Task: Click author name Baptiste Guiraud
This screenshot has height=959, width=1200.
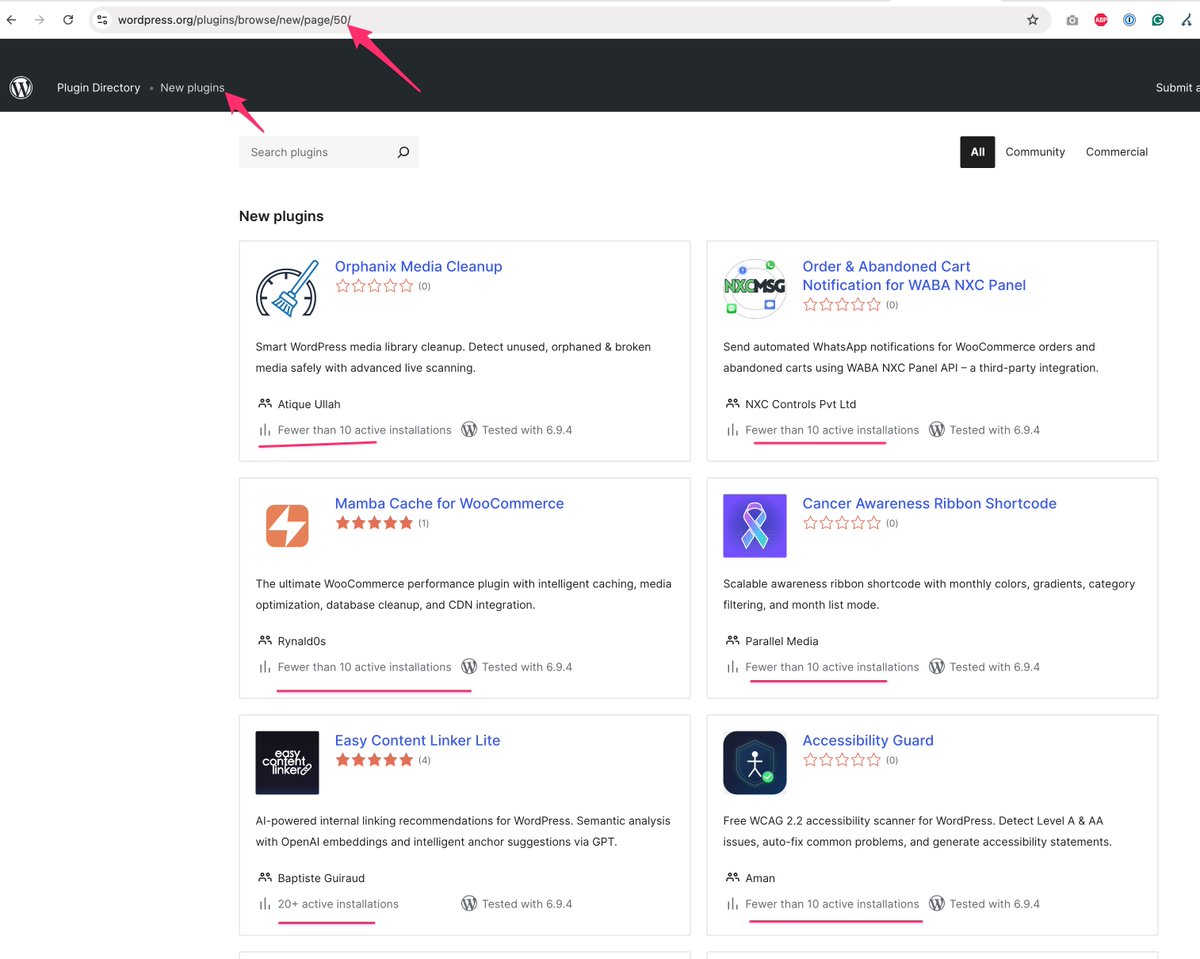Action: coord(319,878)
